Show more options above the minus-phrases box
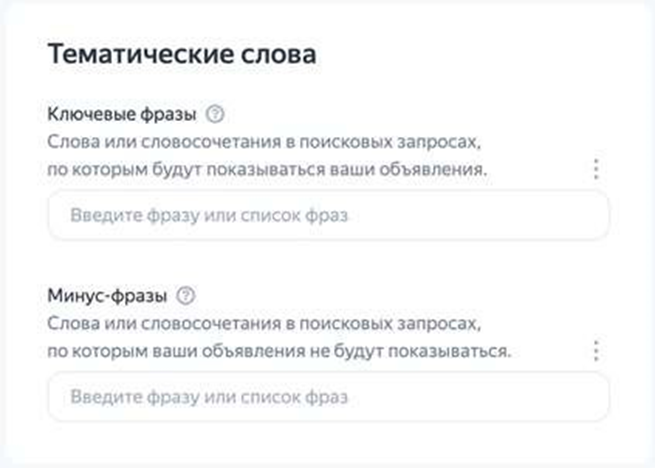 pos(597,351)
